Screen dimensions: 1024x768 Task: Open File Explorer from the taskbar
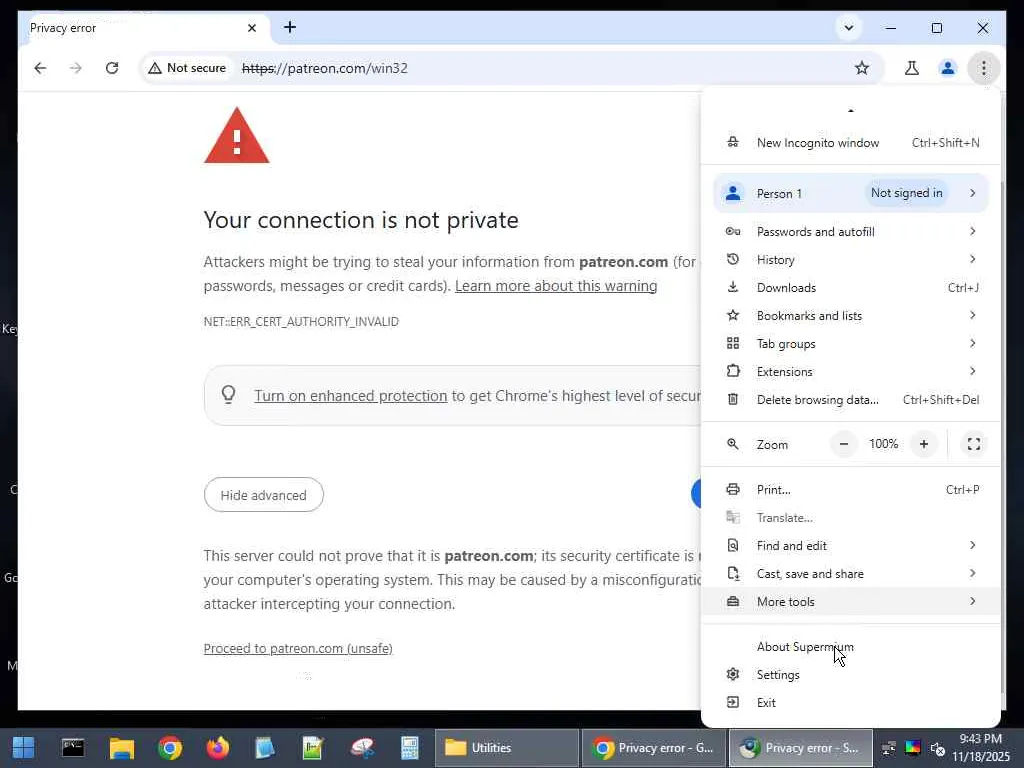point(121,748)
